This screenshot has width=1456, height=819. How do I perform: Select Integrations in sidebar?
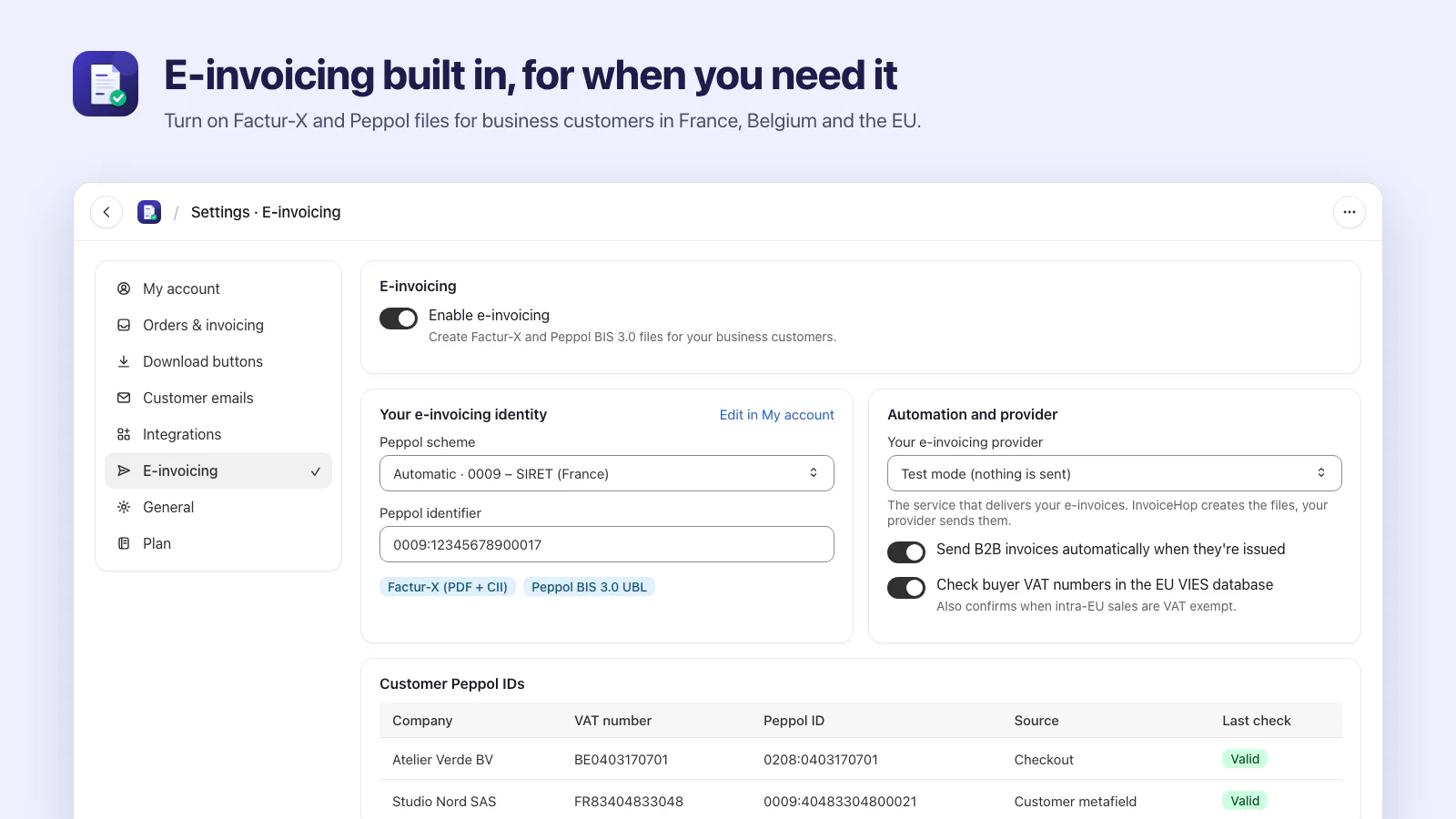pos(218,434)
